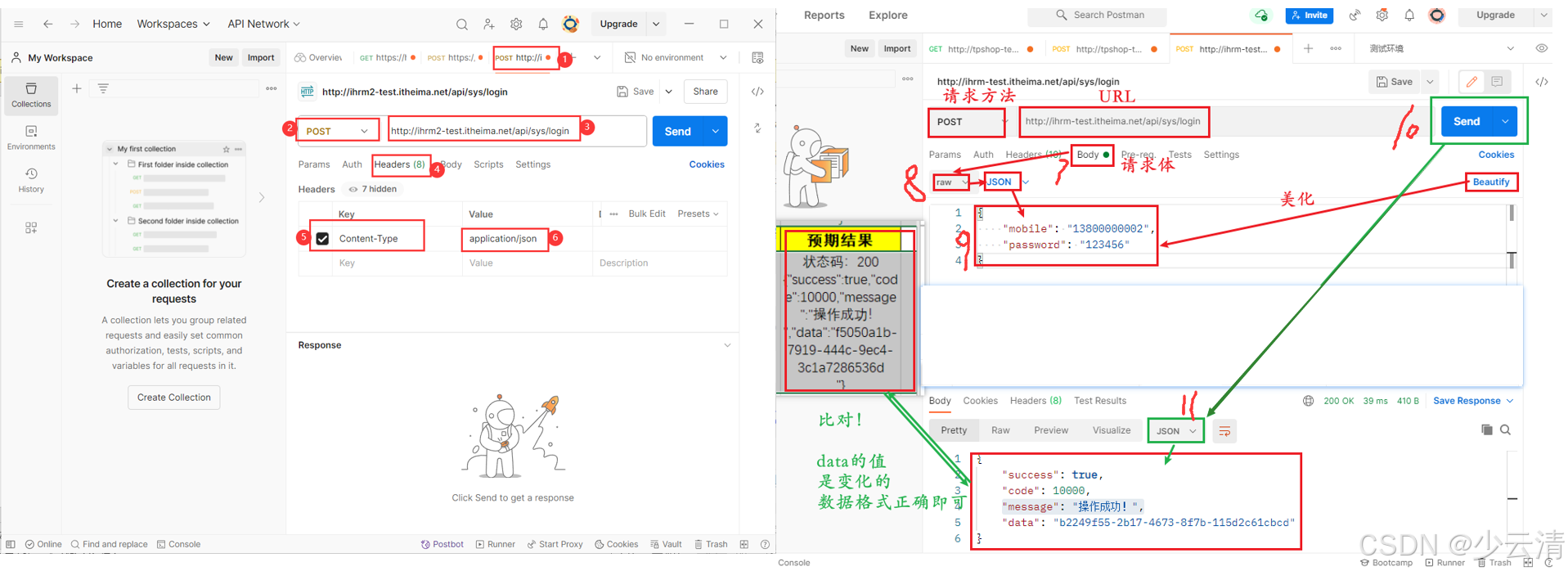Open Console in the left status bar

[178, 544]
